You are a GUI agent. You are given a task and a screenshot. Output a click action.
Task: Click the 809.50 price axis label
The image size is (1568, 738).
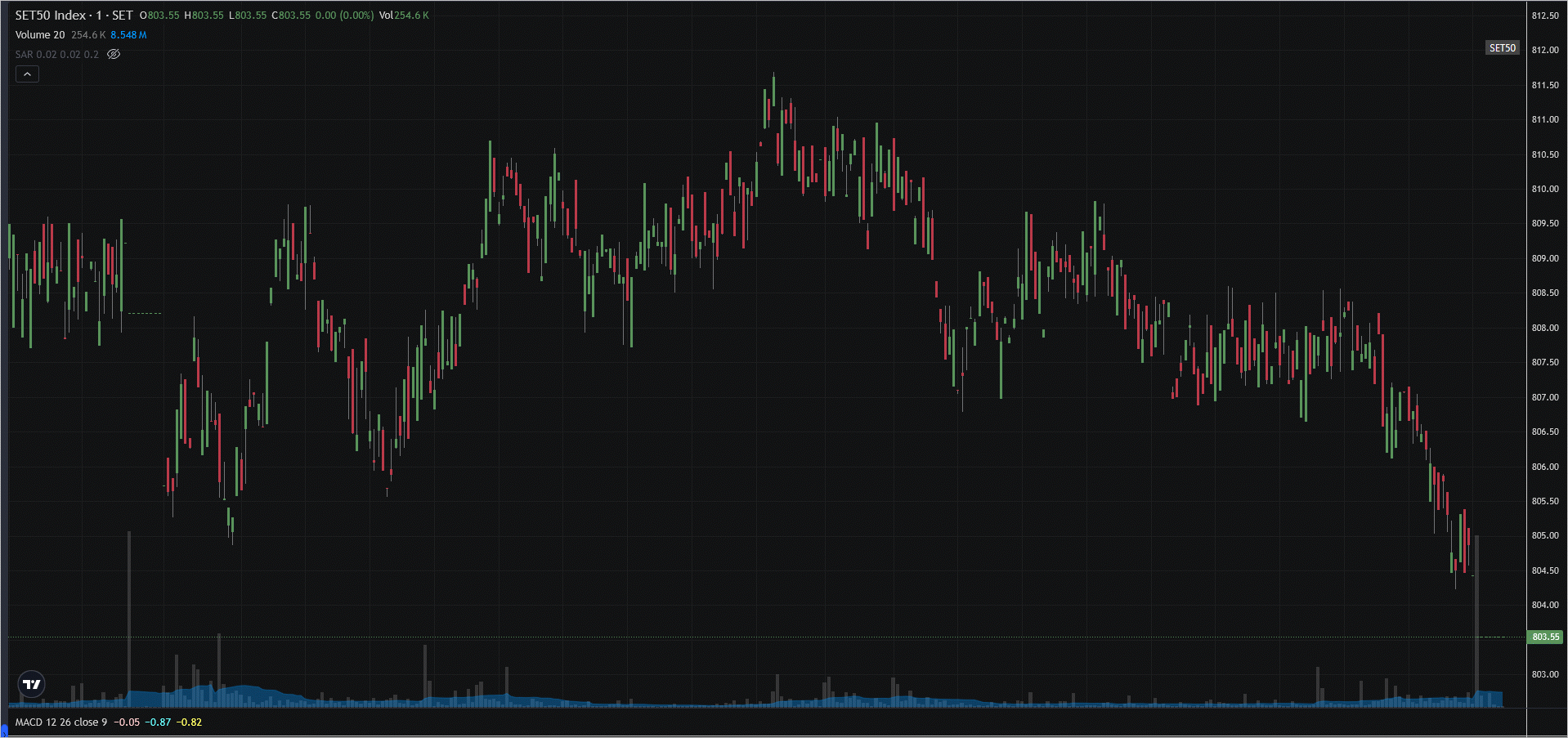[1544, 223]
